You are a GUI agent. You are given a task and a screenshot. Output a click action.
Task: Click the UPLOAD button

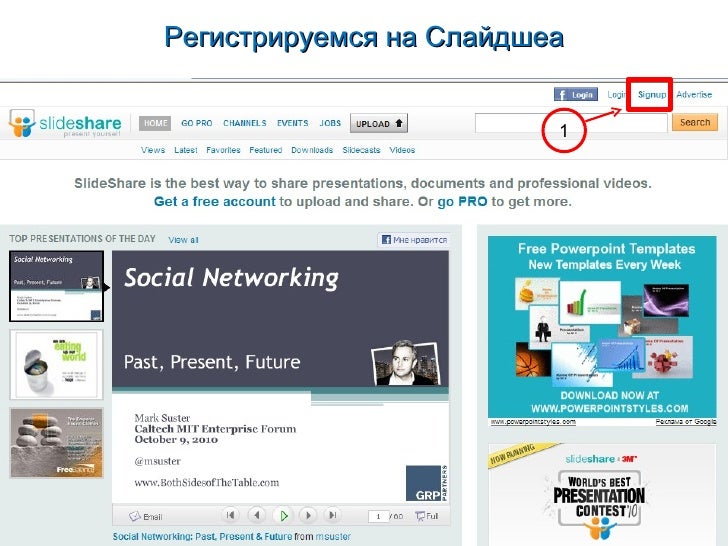tap(379, 124)
